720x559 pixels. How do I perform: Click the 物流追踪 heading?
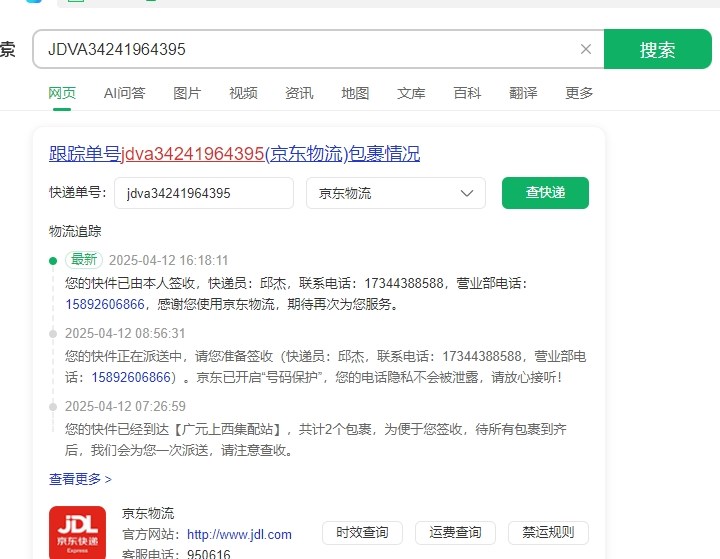tap(75, 231)
